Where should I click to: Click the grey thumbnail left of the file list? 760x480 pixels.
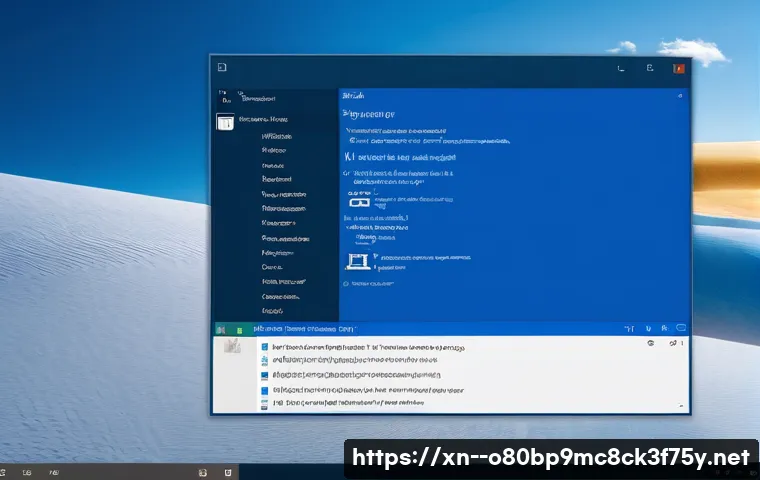pyautogui.click(x=232, y=346)
